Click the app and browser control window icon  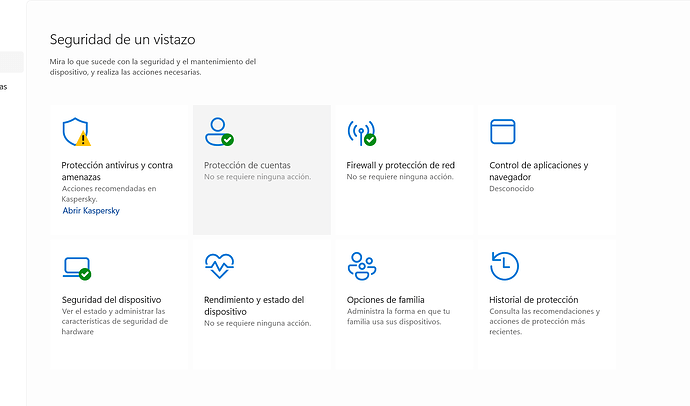tap(502, 131)
